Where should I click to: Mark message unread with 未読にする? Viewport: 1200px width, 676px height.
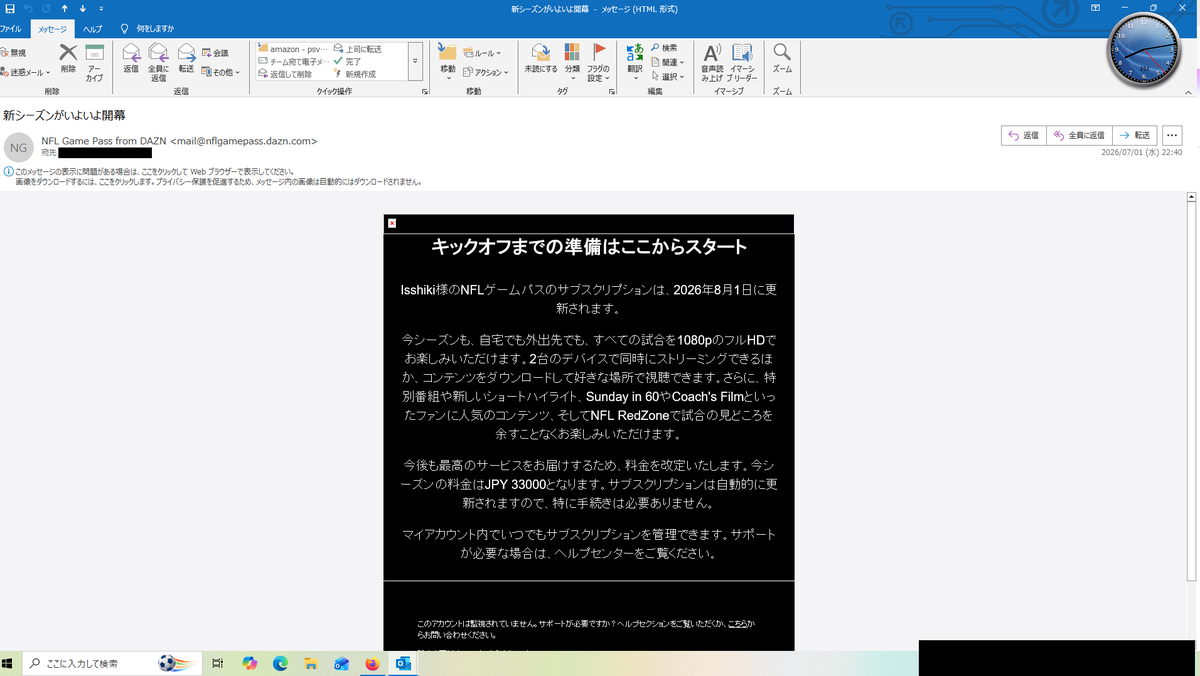[x=540, y=59]
